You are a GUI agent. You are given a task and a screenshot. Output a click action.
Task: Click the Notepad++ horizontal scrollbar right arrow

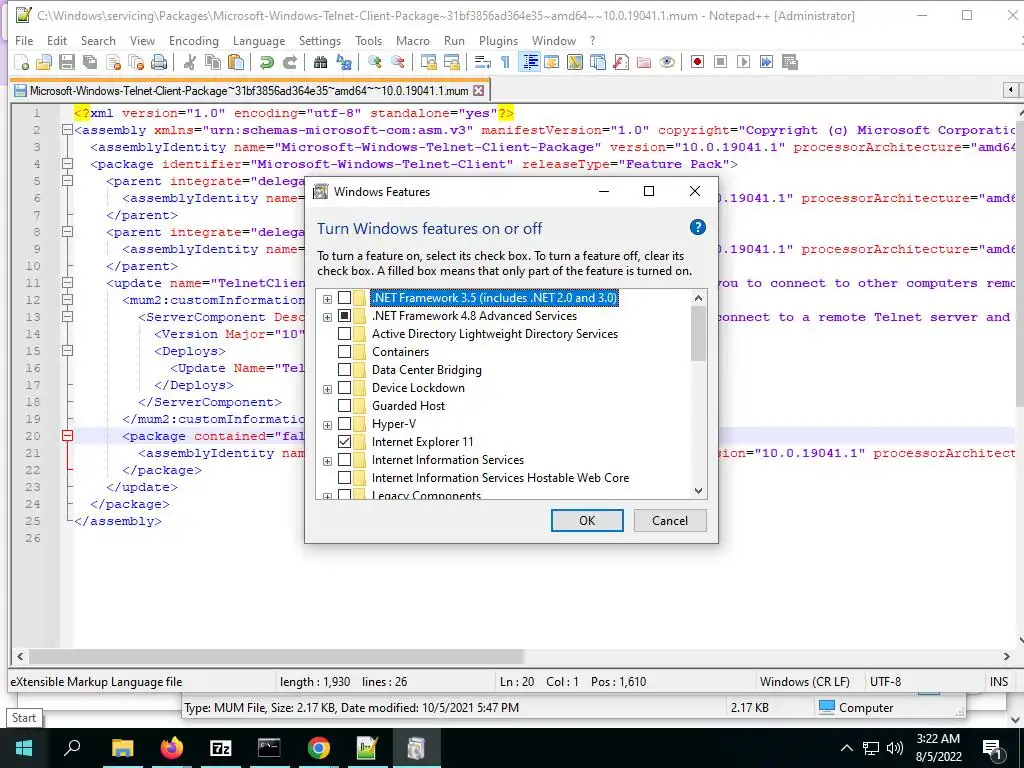[x=1006, y=656]
